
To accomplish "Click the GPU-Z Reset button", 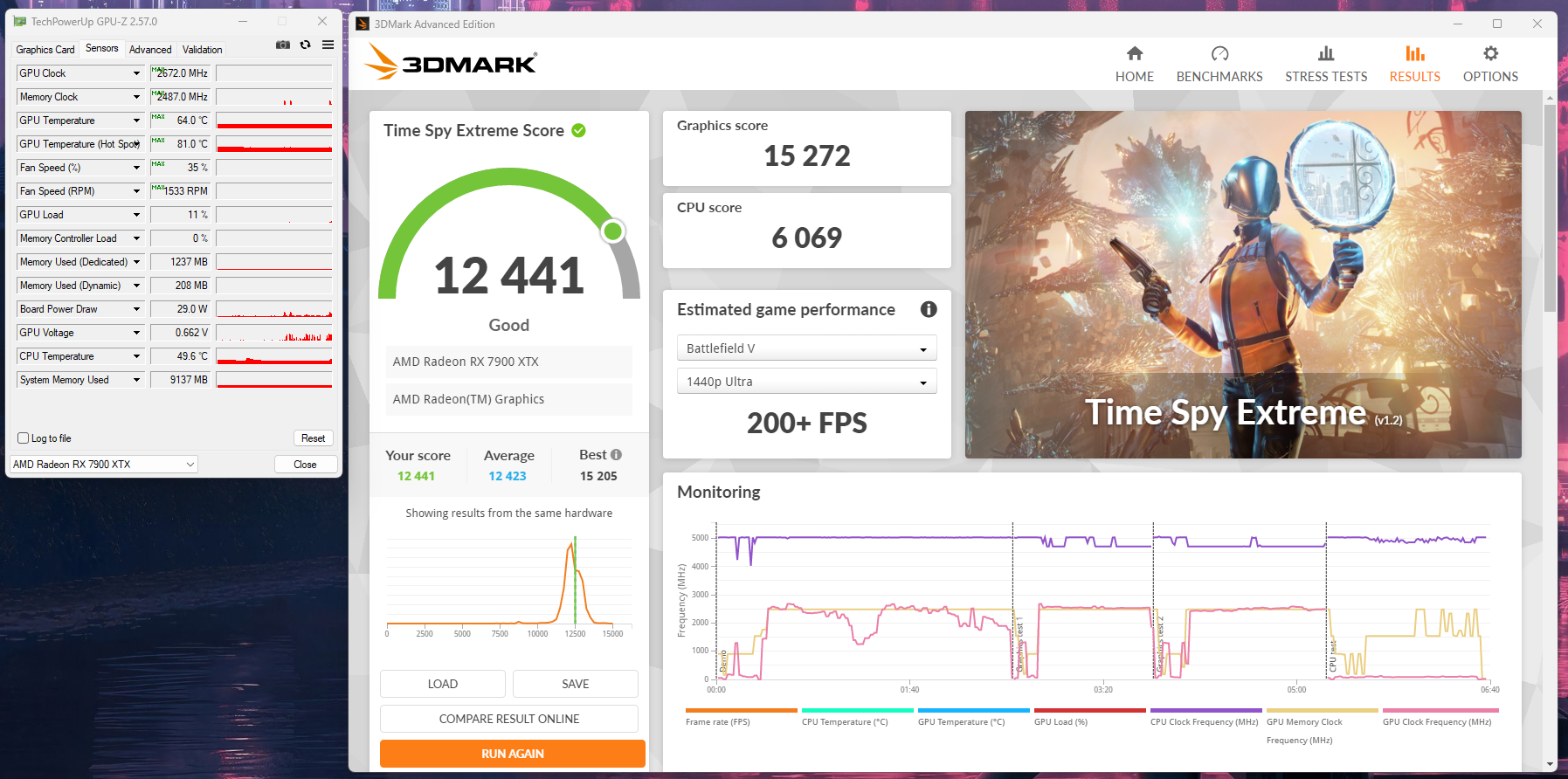I will [x=313, y=438].
